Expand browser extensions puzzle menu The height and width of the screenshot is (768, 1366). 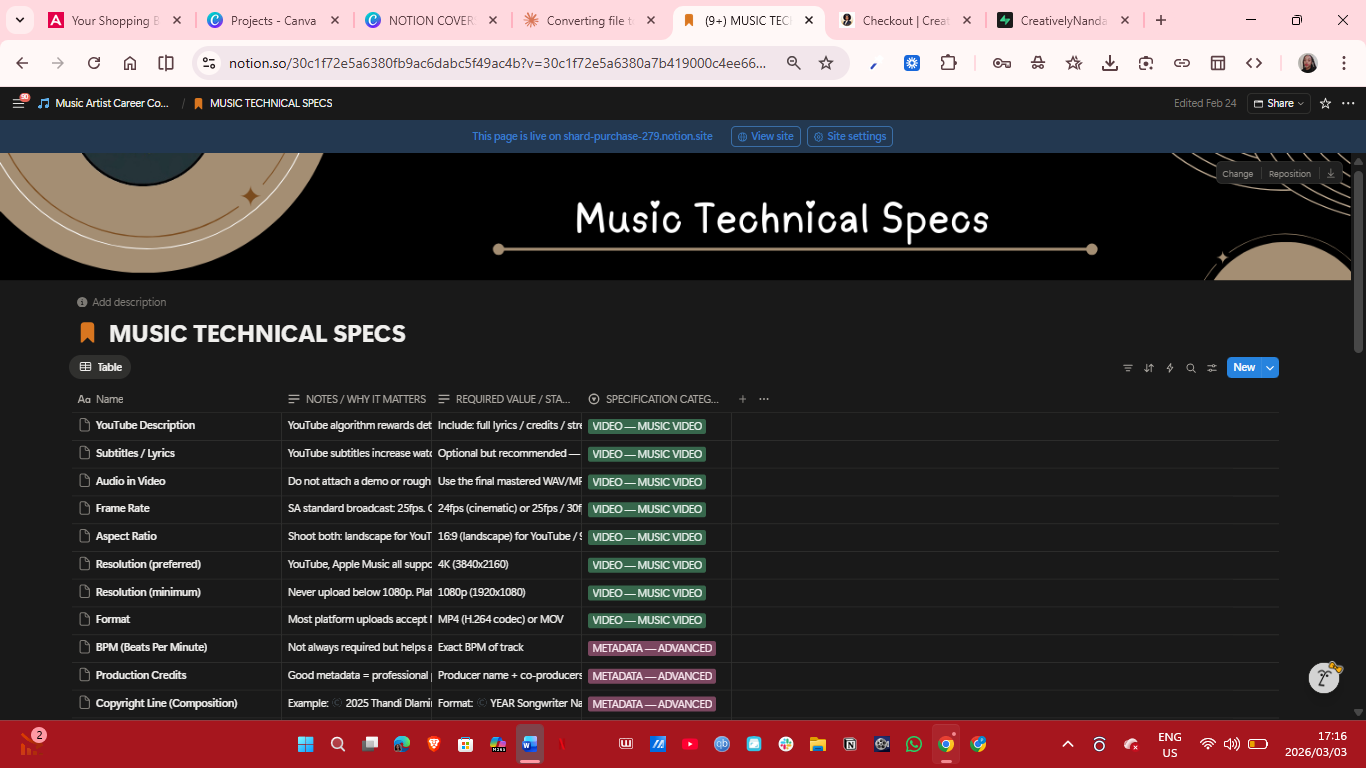point(948,62)
